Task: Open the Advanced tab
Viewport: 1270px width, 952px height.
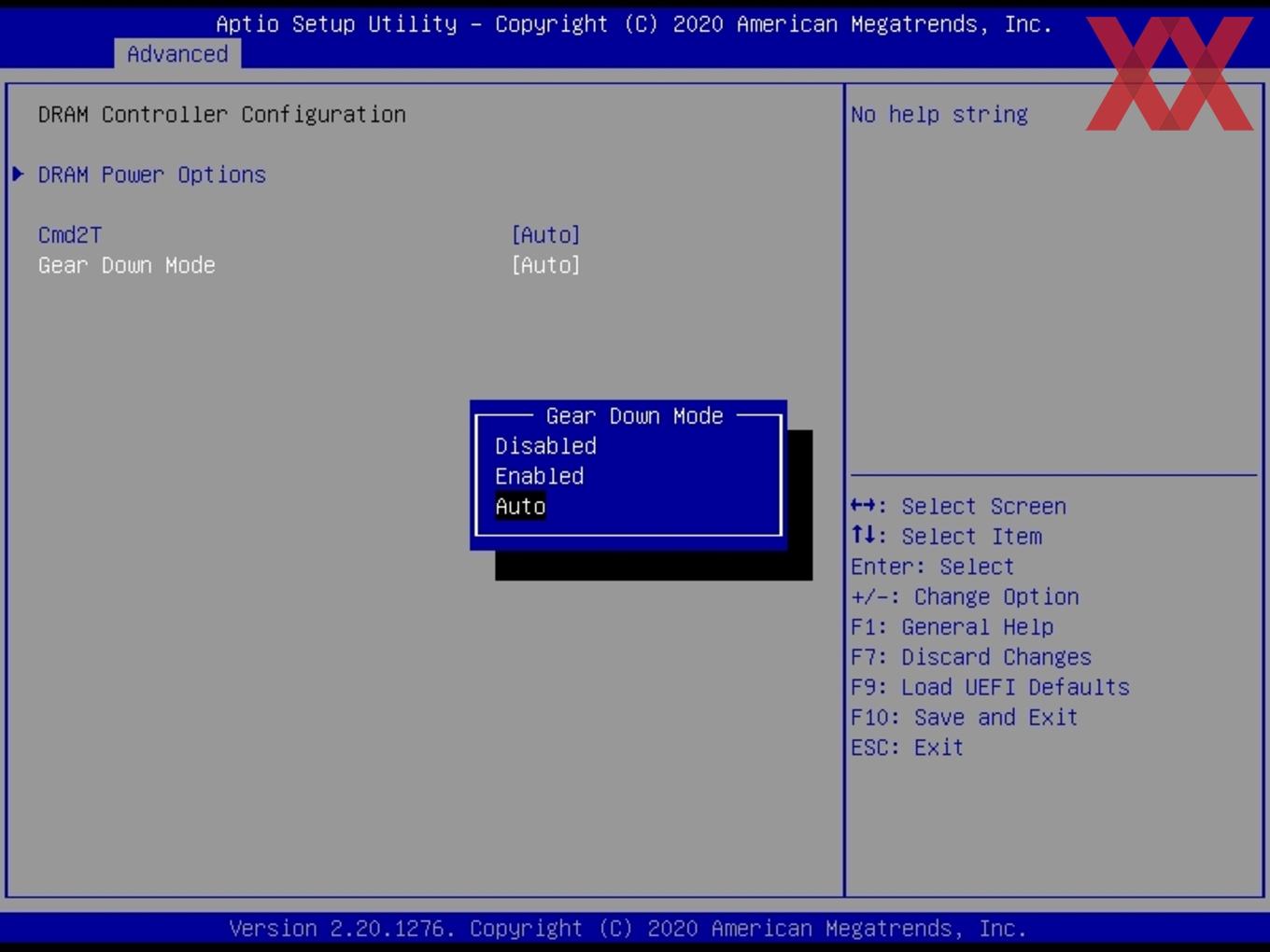Action: tap(177, 54)
